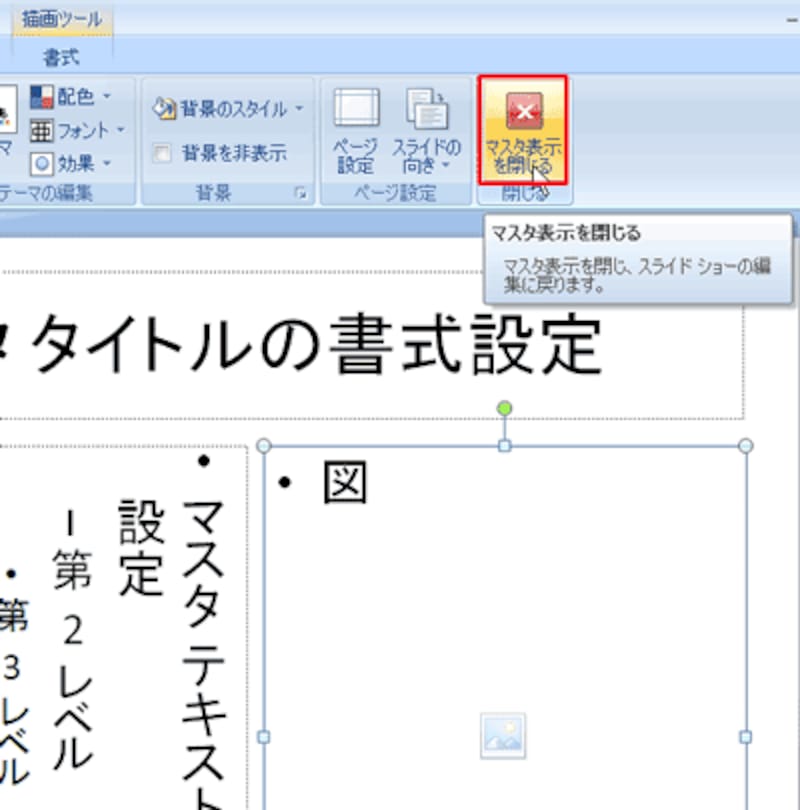
Task: Click the picture placeholder icon in content box
Action: point(502,735)
